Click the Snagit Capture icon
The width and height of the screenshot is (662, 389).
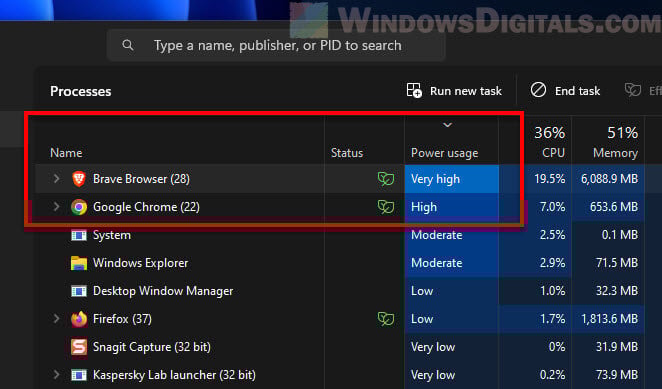coord(79,347)
